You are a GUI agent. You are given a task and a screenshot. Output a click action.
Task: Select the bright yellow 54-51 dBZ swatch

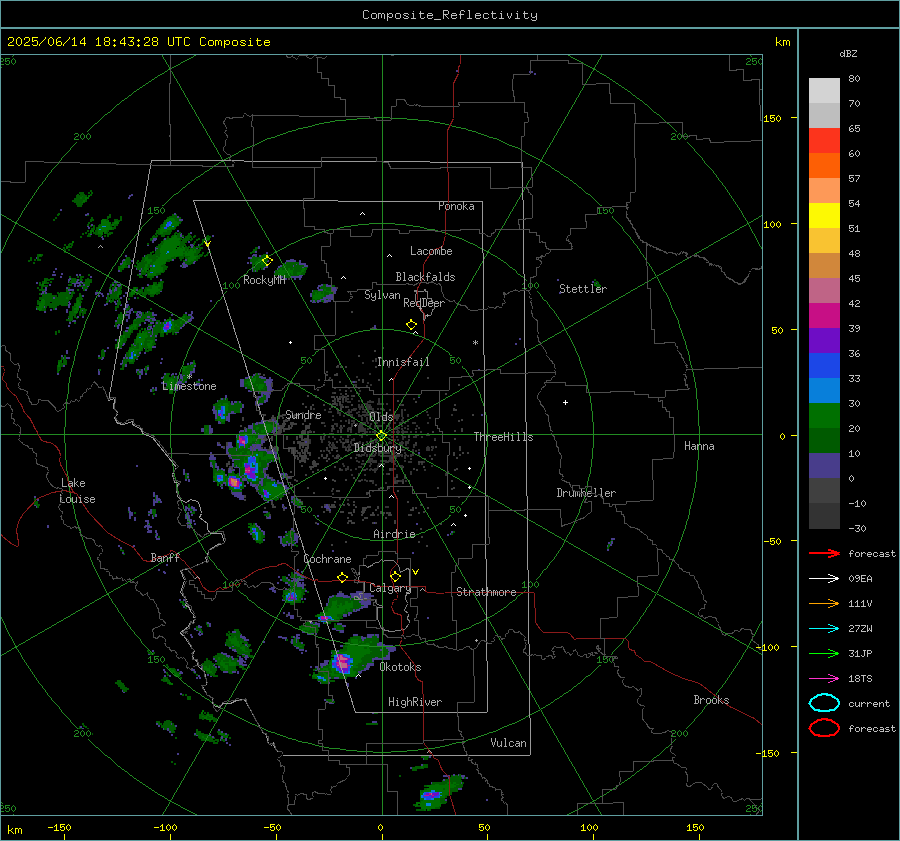point(824,216)
